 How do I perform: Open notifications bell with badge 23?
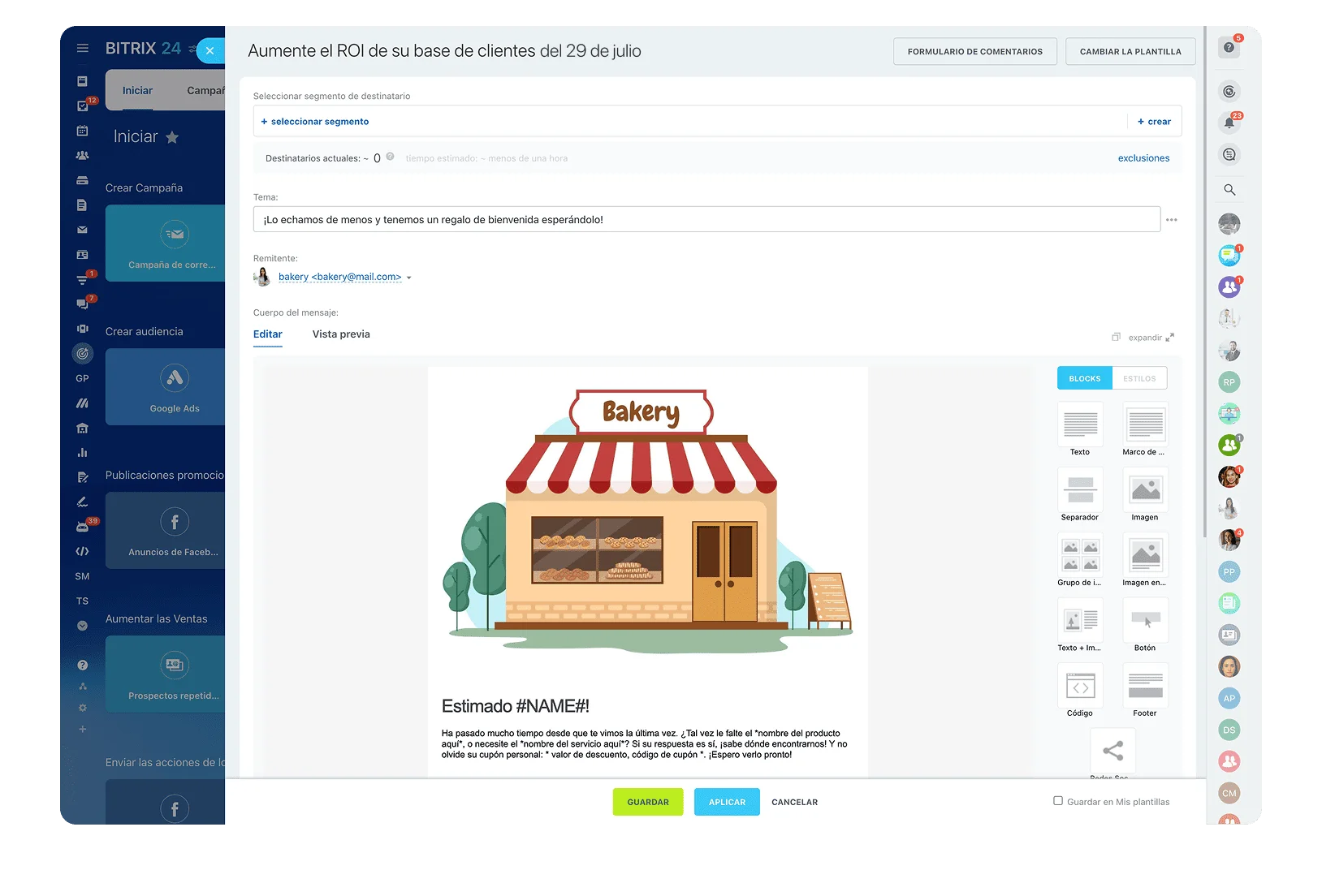(x=1229, y=123)
